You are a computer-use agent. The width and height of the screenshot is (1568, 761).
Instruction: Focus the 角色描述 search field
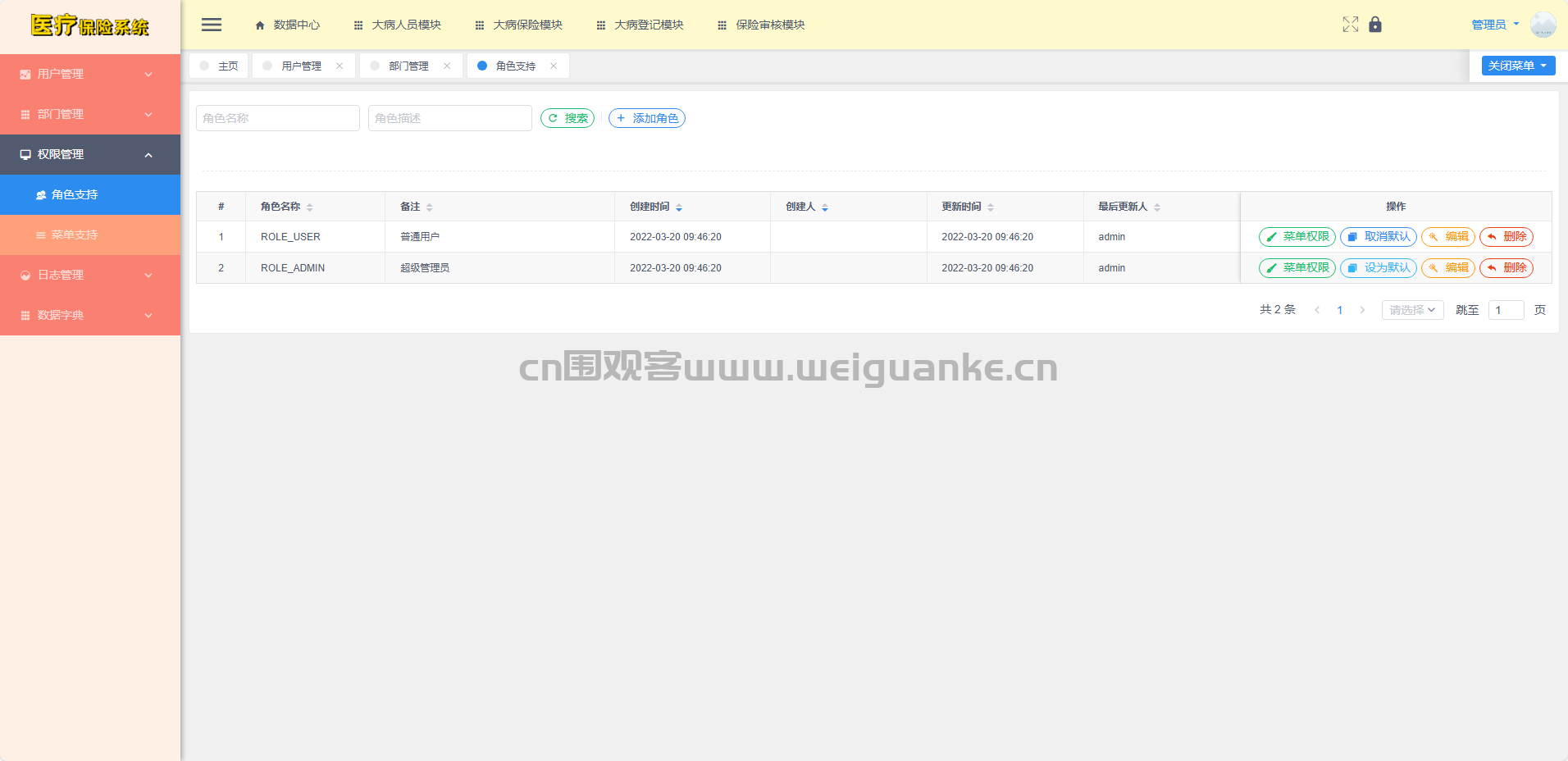[450, 118]
